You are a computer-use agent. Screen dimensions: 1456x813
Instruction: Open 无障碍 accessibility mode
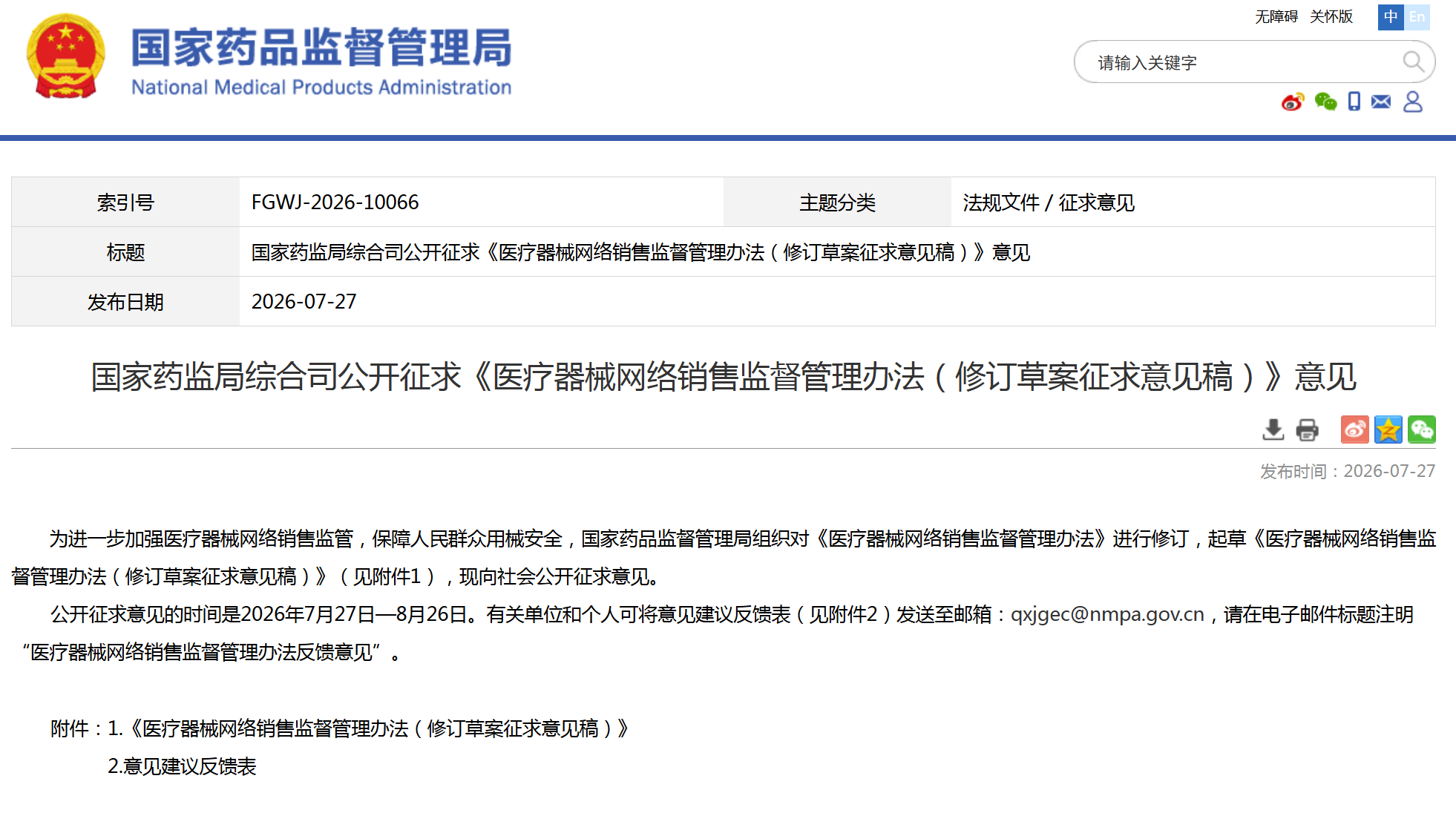coord(1276,17)
